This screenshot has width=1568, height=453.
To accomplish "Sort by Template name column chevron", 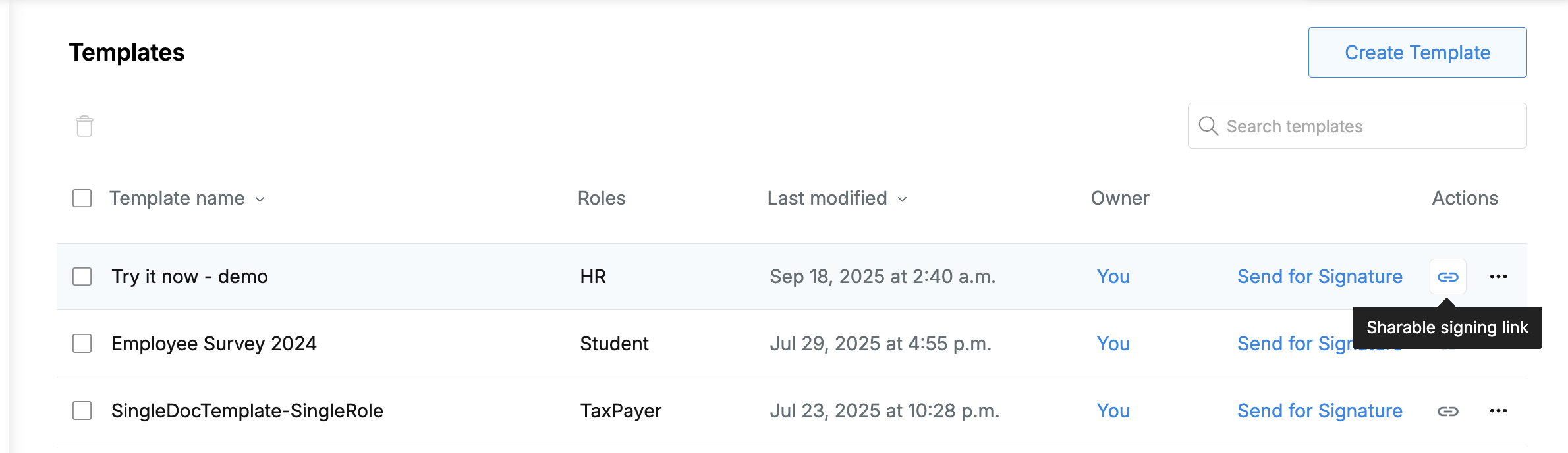I will click(x=260, y=200).
